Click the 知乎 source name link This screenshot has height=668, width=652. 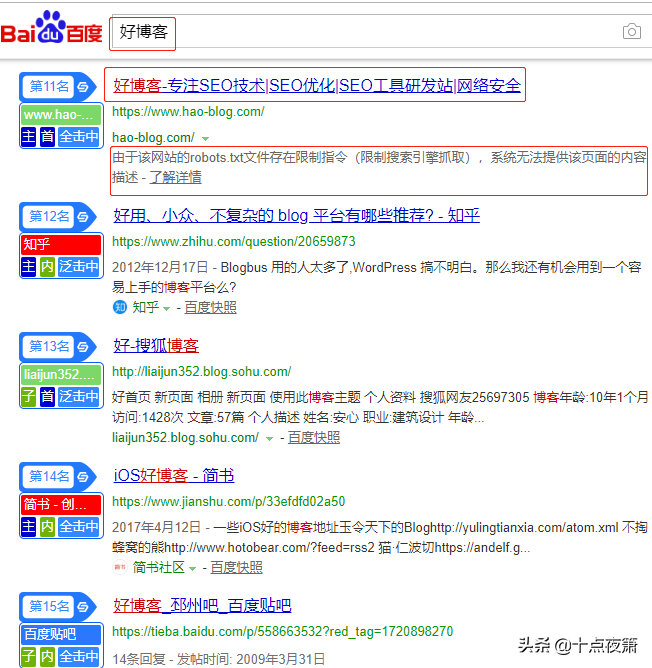coord(145,307)
